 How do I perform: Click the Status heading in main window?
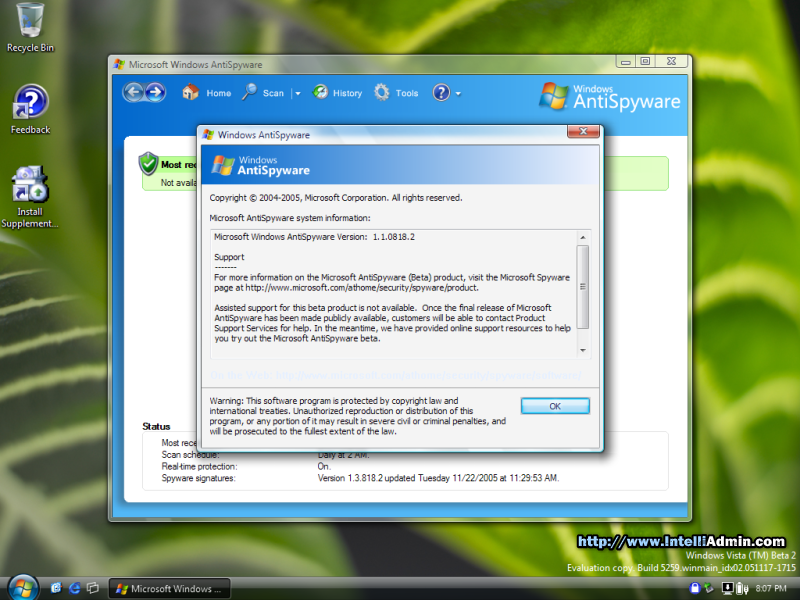pyautogui.click(x=156, y=427)
